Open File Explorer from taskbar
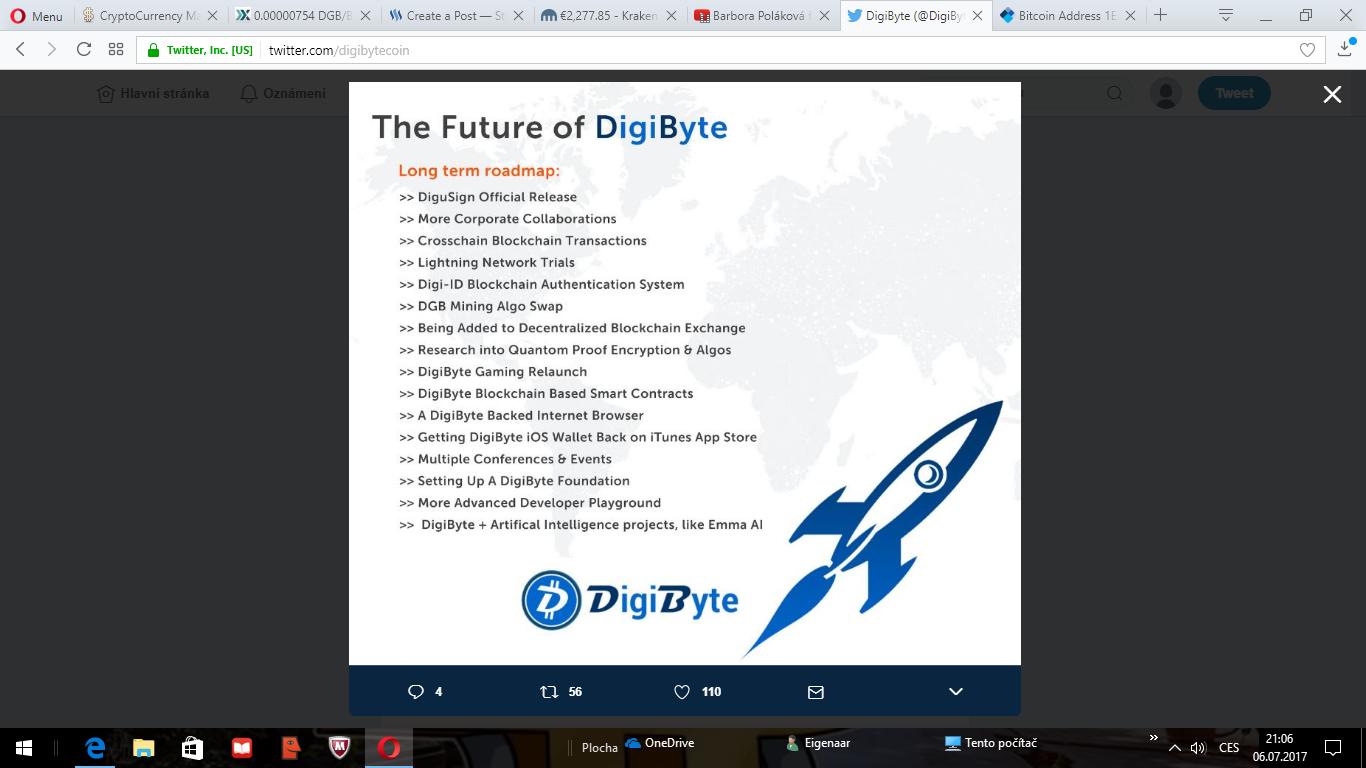Screen dimensions: 1366x768 (144, 747)
